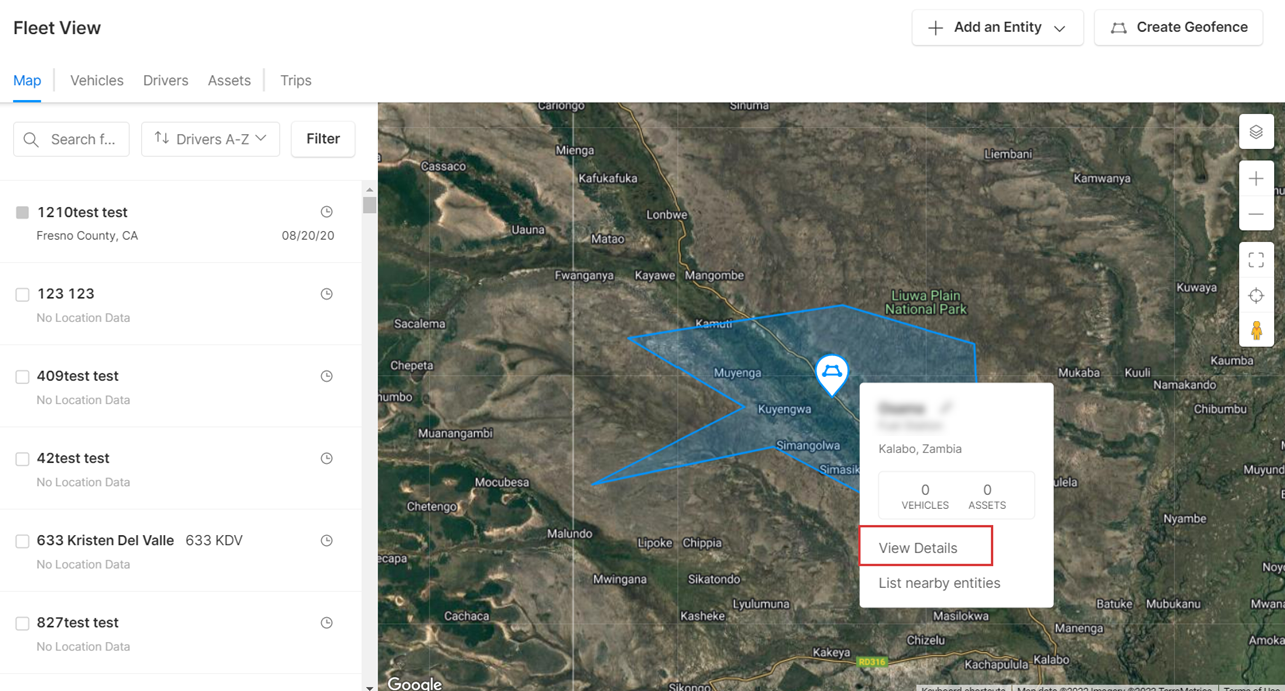Select List nearby entities
Image resolution: width=1285 pixels, height=691 pixels.
pos(939,583)
